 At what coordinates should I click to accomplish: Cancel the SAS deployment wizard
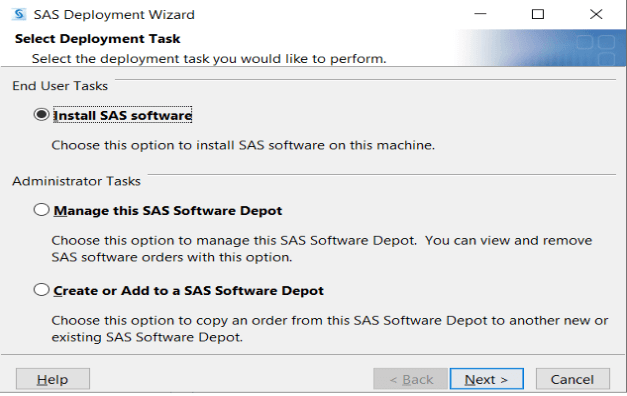pyautogui.click(x=573, y=379)
